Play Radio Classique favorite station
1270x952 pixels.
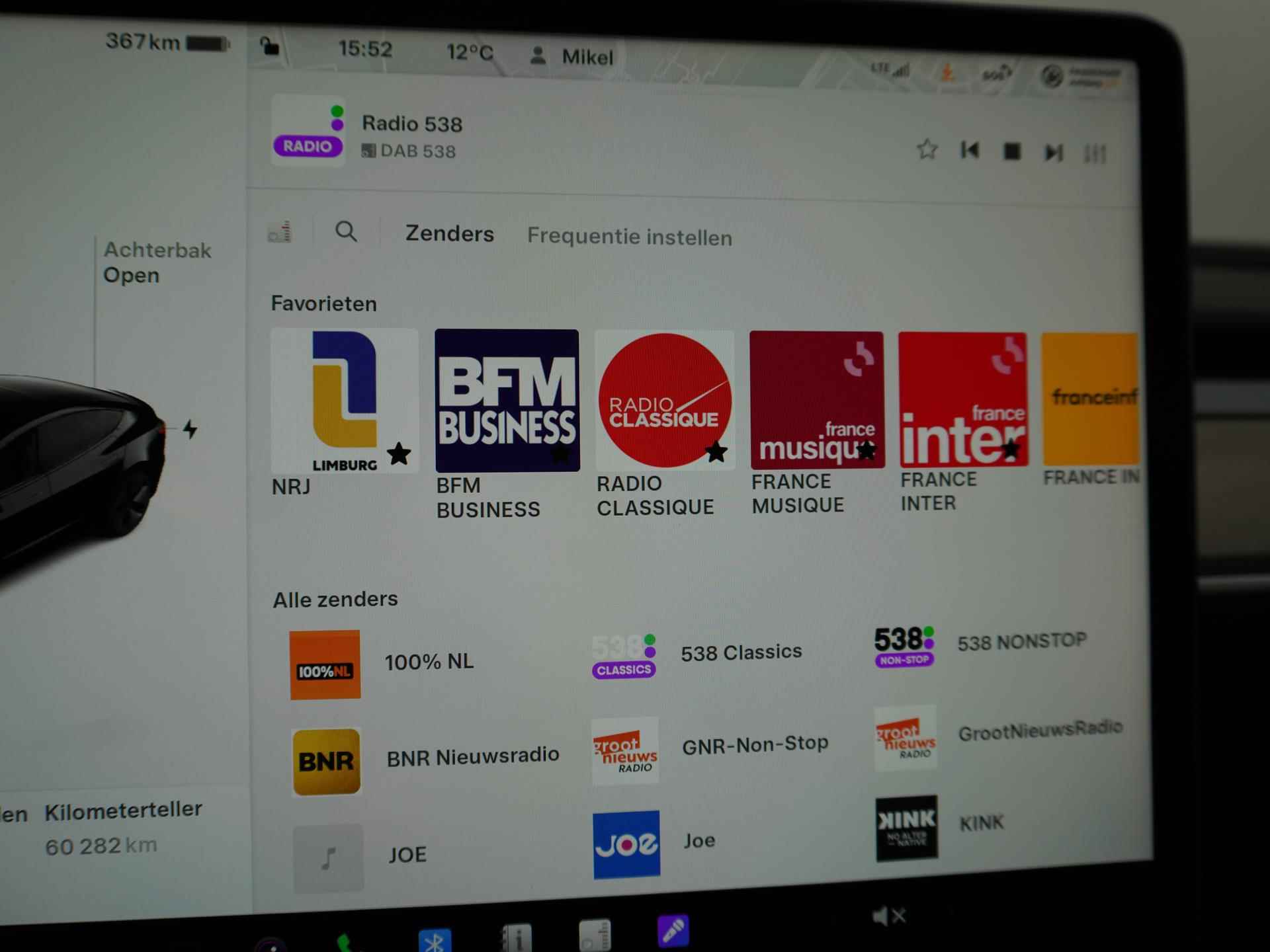click(x=665, y=401)
